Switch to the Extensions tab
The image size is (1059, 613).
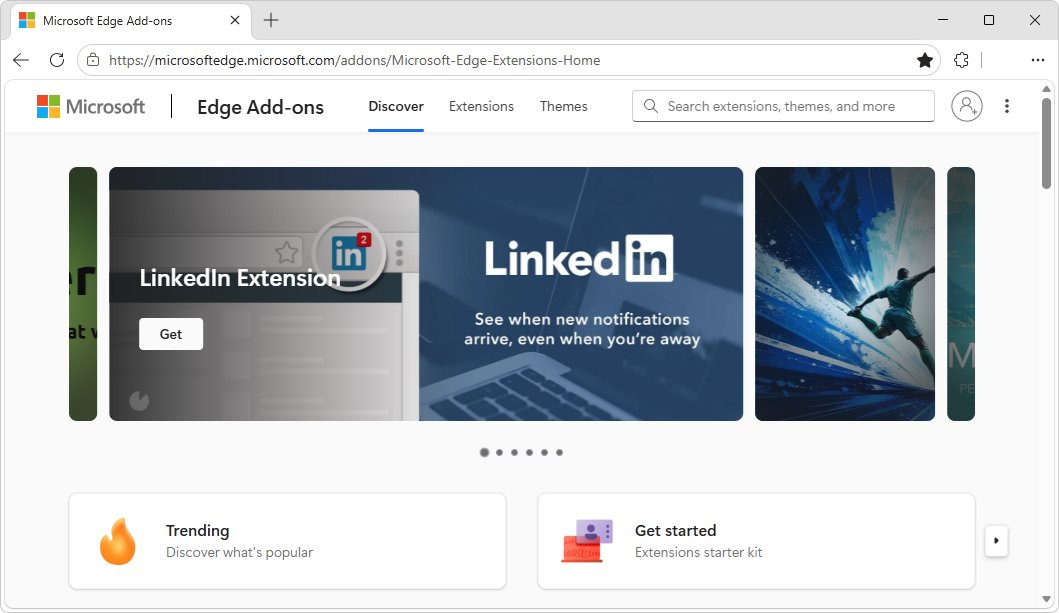[x=481, y=106]
